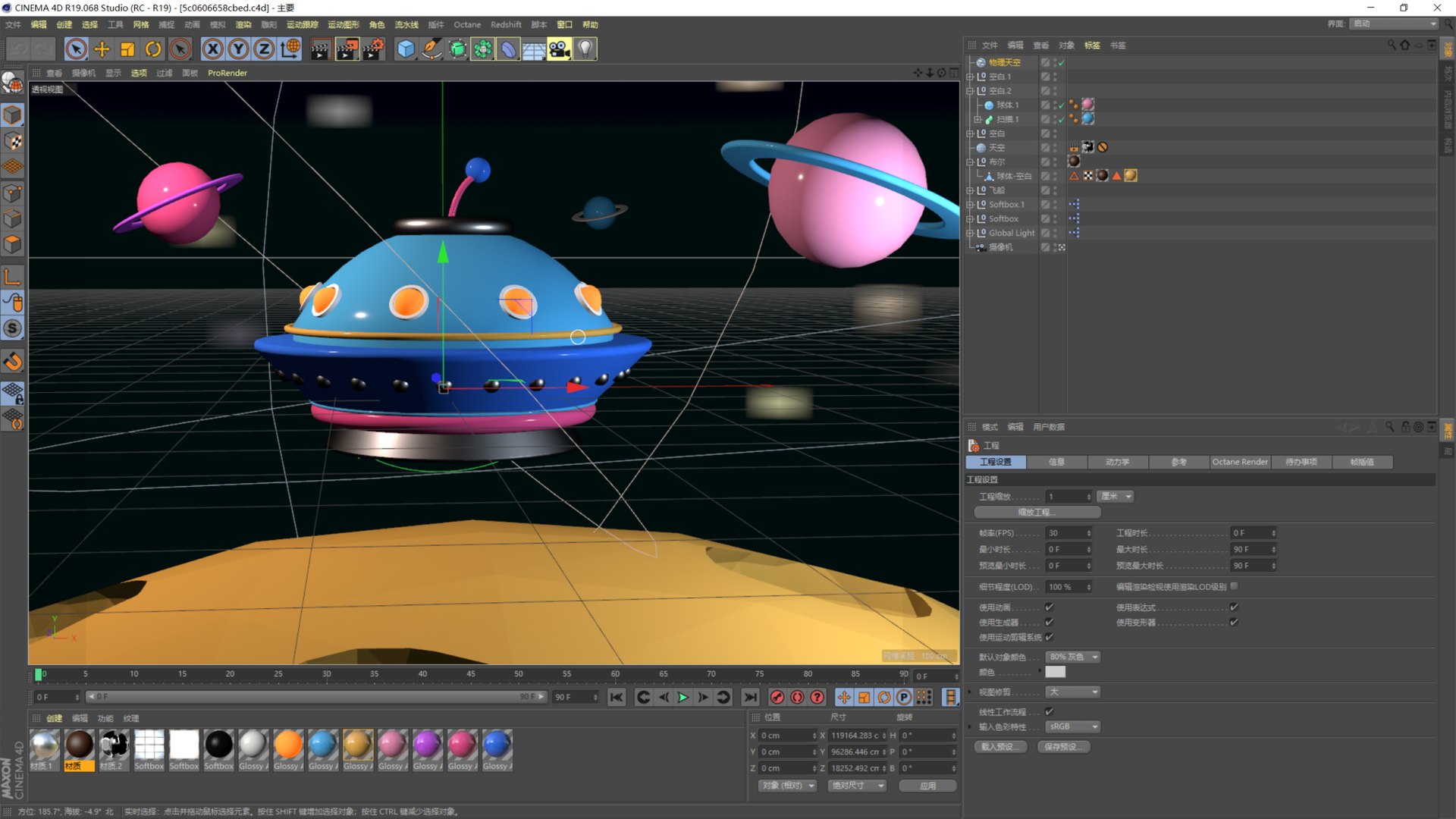Click the blue Cube primitive icon
Screen dimensions: 1456x819
(406, 49)
